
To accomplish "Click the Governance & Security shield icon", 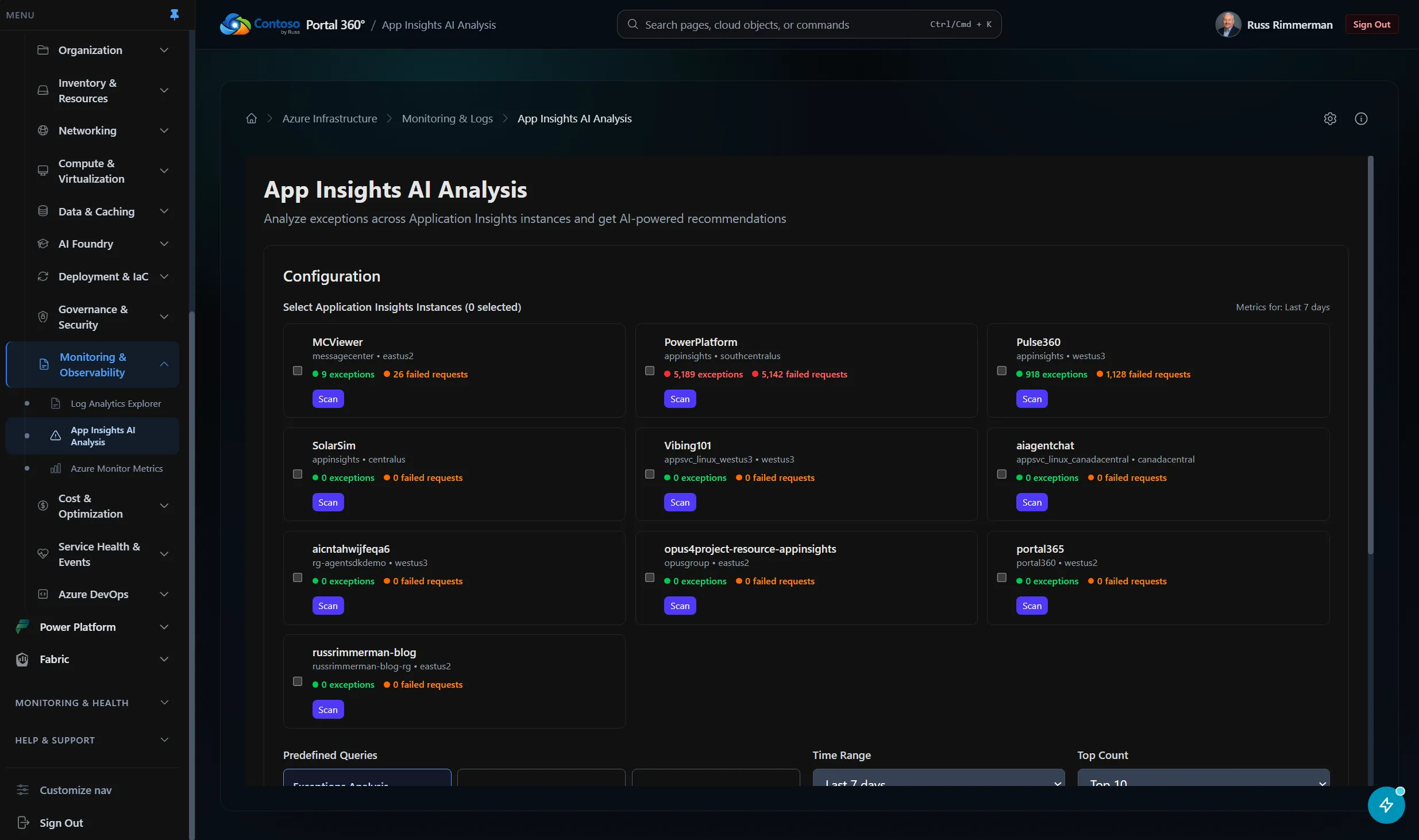I will click(43, 317).
